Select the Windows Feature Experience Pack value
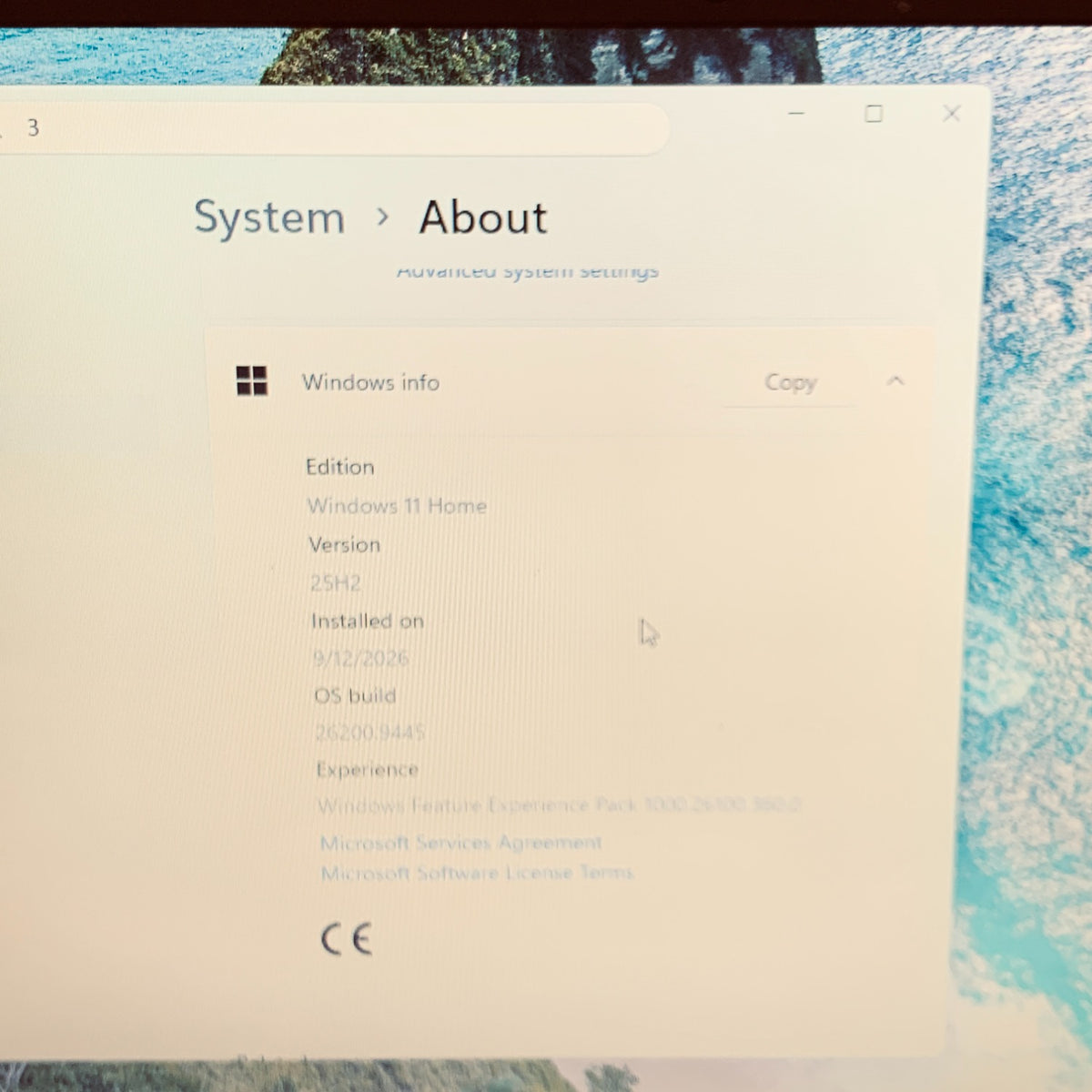 (x=559, y=805)
